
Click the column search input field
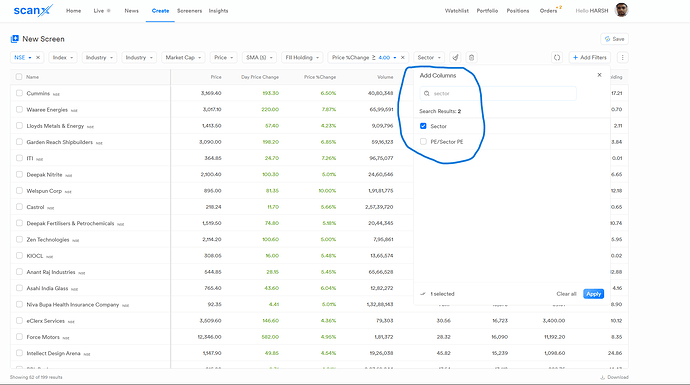498,93
